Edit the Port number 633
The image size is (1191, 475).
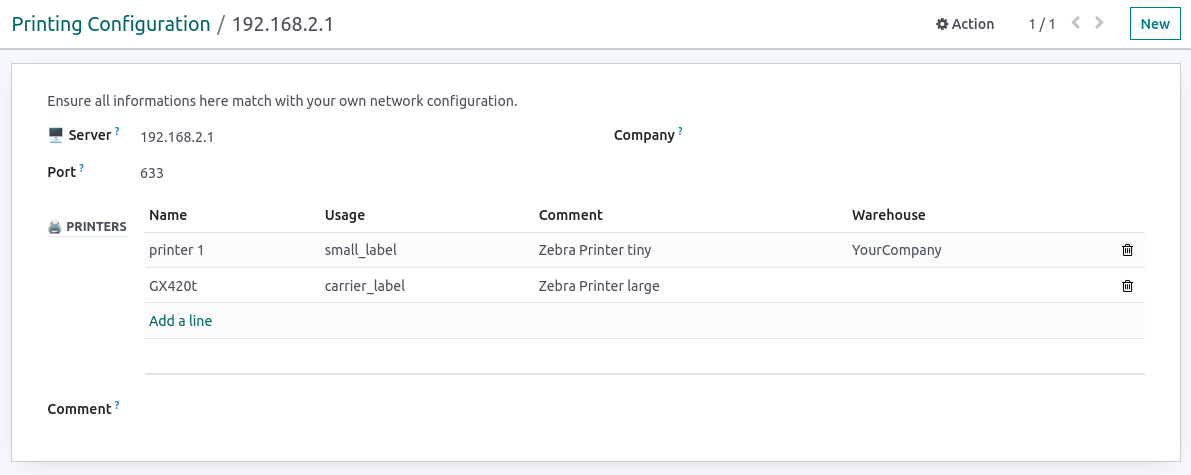click(350, 173)
